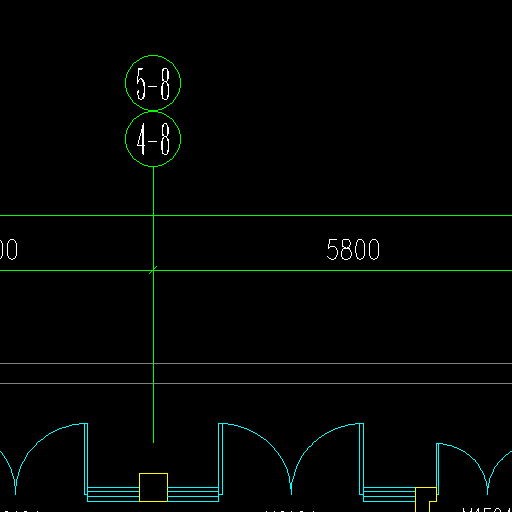
Task: Click the 5800 dimension text
Action: click(353, 249)
